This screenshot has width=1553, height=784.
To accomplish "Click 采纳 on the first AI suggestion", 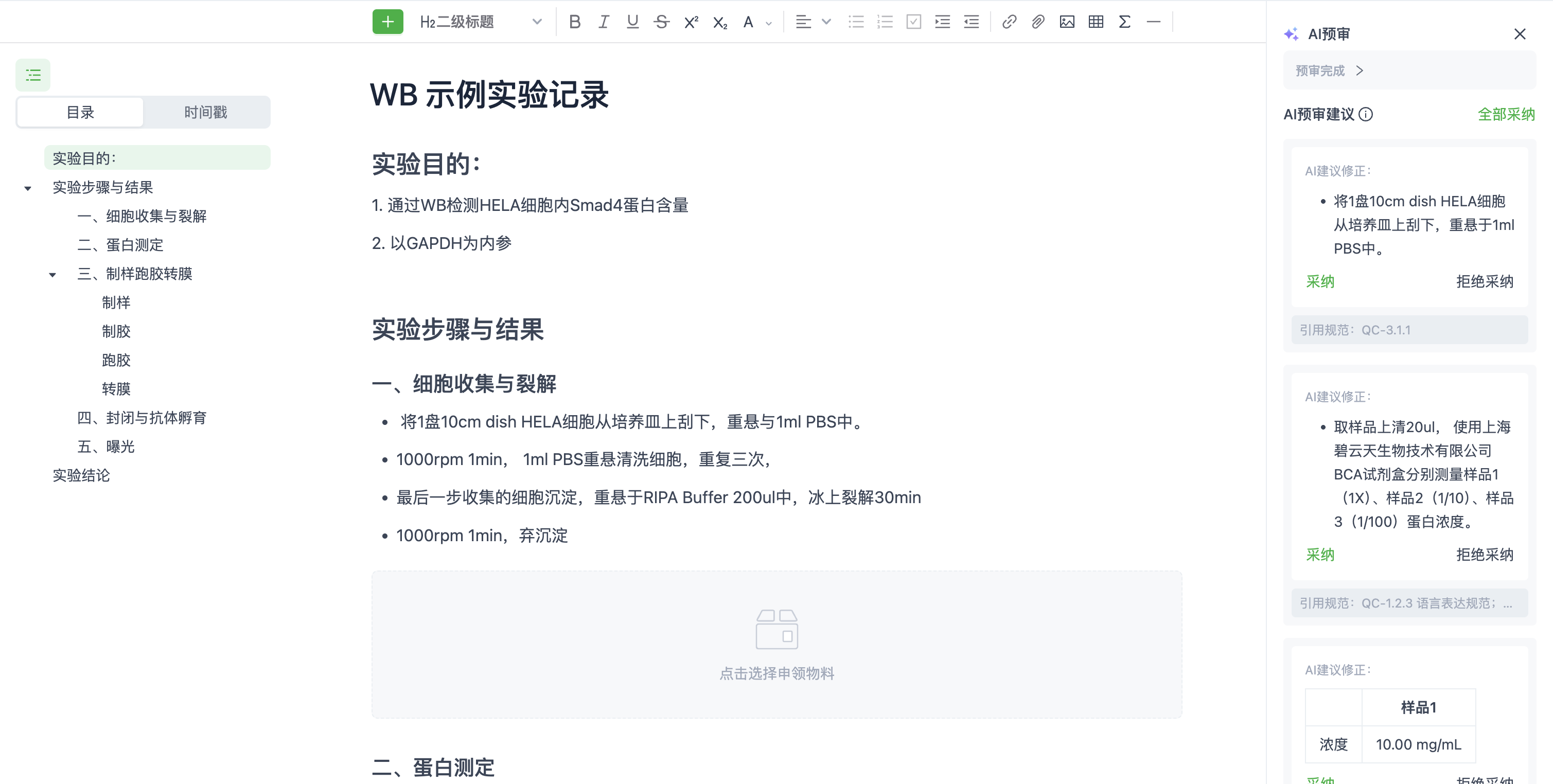I will tap(1320, 281).
